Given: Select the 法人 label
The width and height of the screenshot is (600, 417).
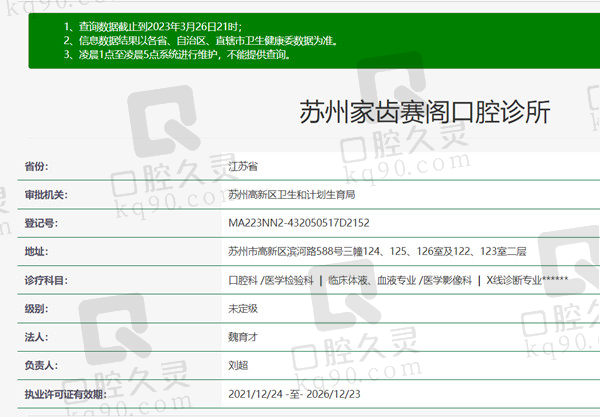Looking at the screenshot, I should coord(36,337).
